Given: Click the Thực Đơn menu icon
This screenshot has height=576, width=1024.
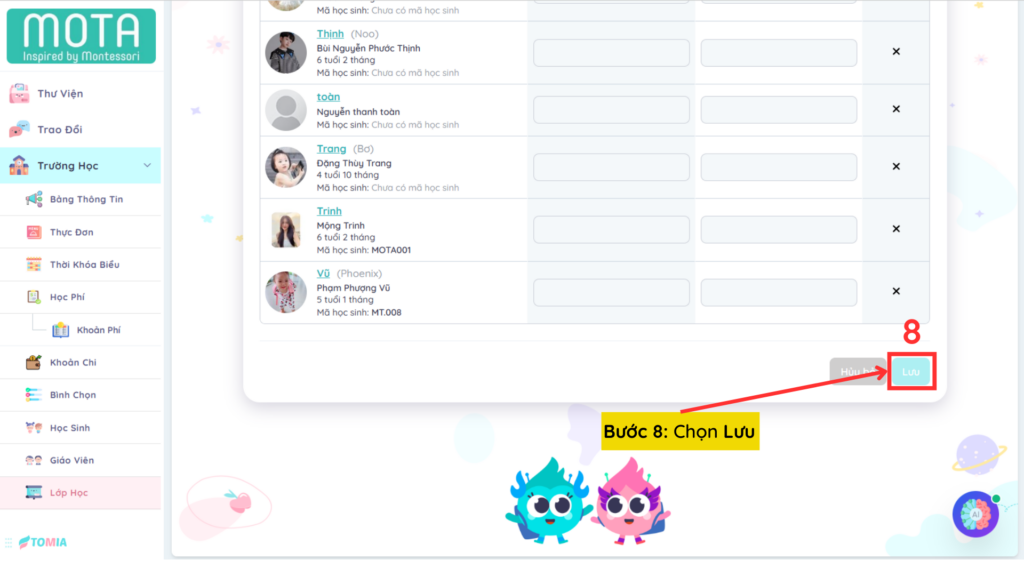Looking at the screenshot, I should coord(34,232).
